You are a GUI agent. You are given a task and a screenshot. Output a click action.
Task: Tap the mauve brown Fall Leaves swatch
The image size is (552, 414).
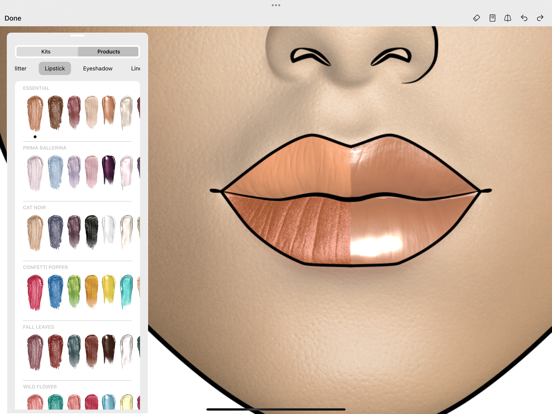[35, 352]
